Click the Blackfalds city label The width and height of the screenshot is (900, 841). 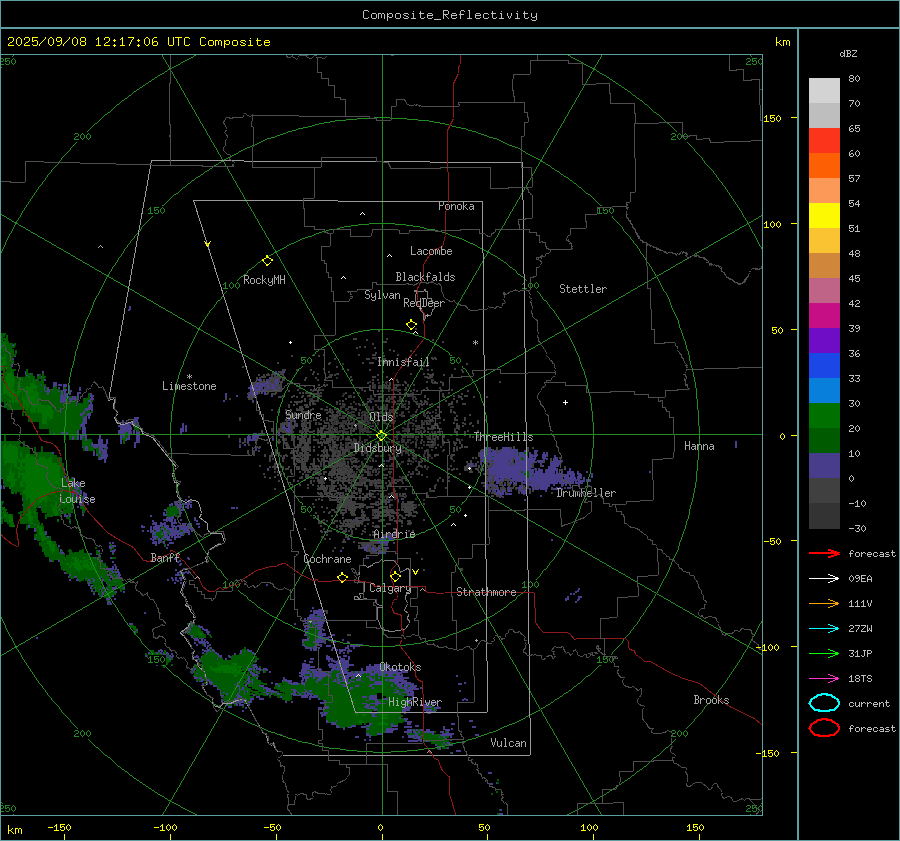[425, 277]
